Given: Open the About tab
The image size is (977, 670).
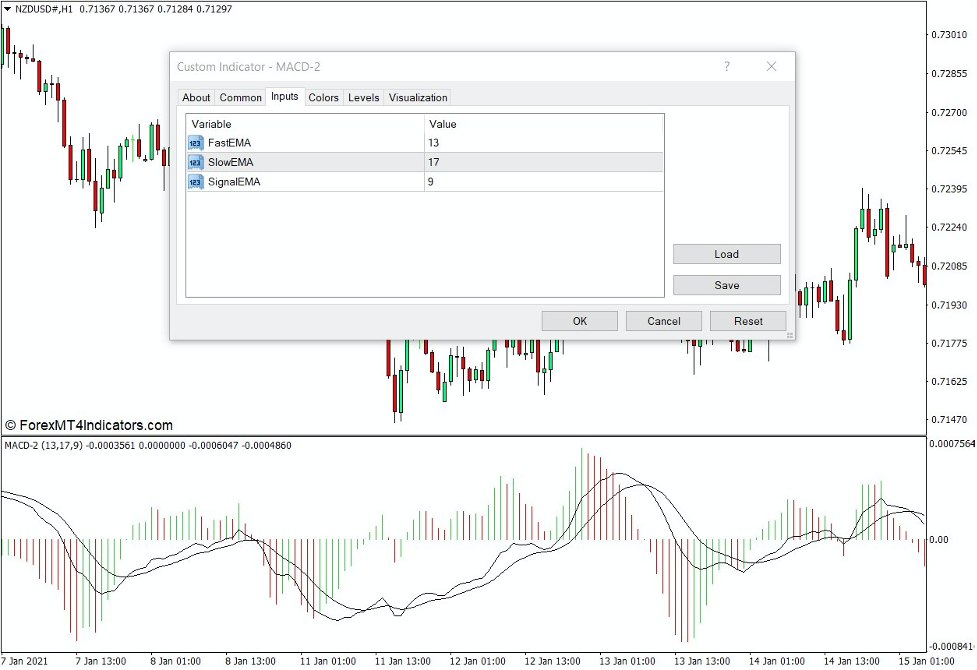Looking at the screenshot, I should [196, 97].
